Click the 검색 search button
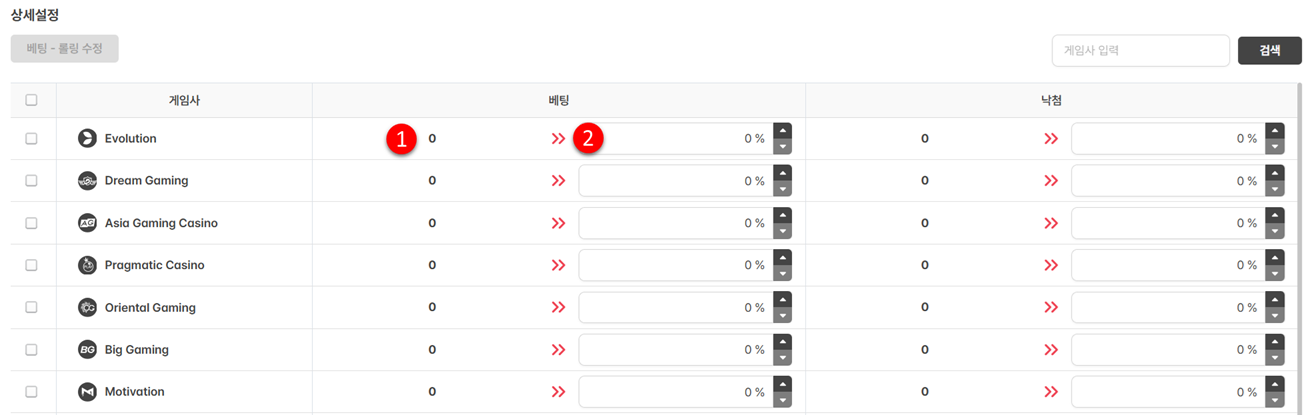The width and height of the screenshot is (1308, 415). tap(1269, 50)
